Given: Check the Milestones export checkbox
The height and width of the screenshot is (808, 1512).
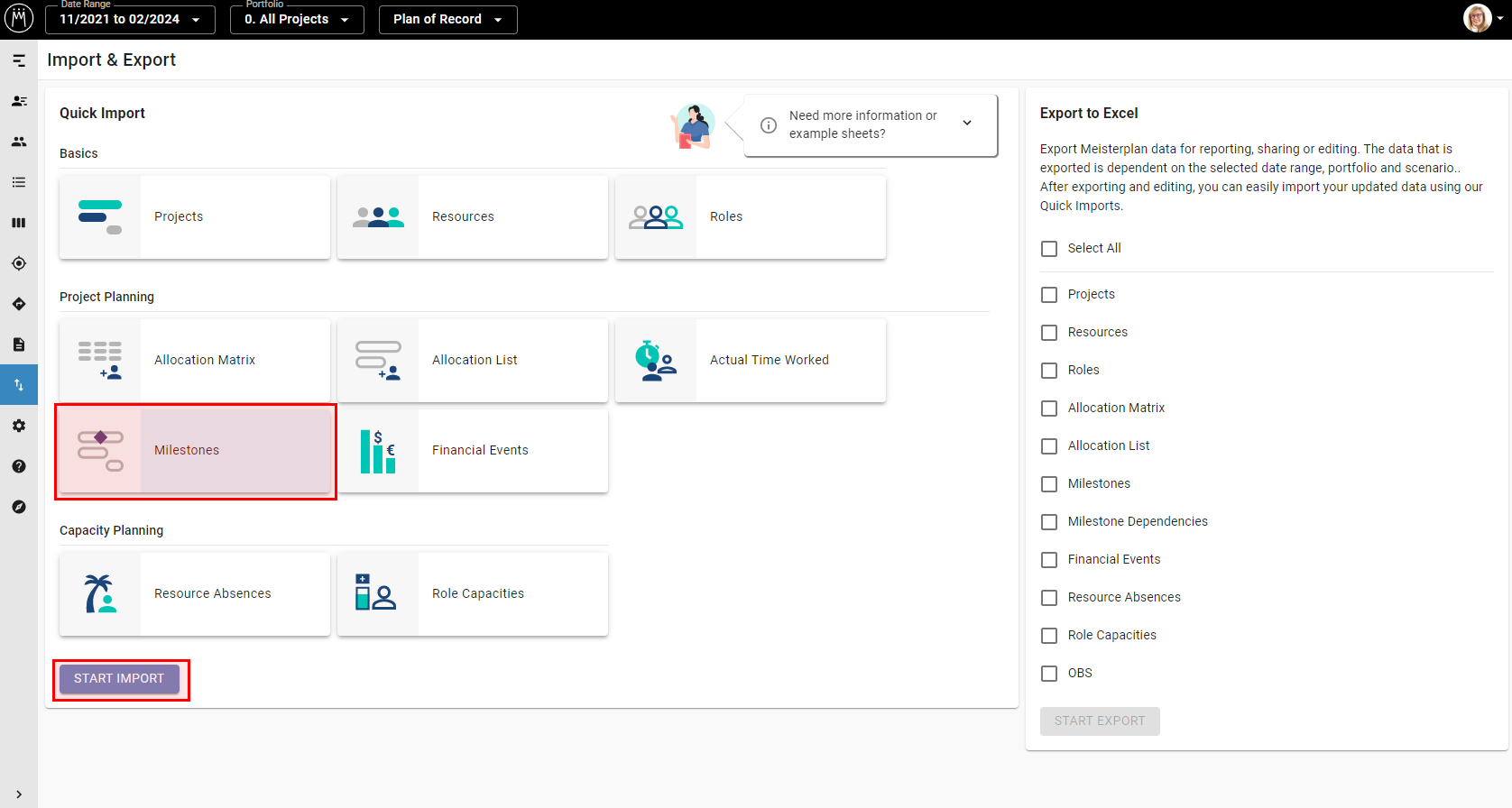Looking at the screenshot, I should (x=1049, y=484).
